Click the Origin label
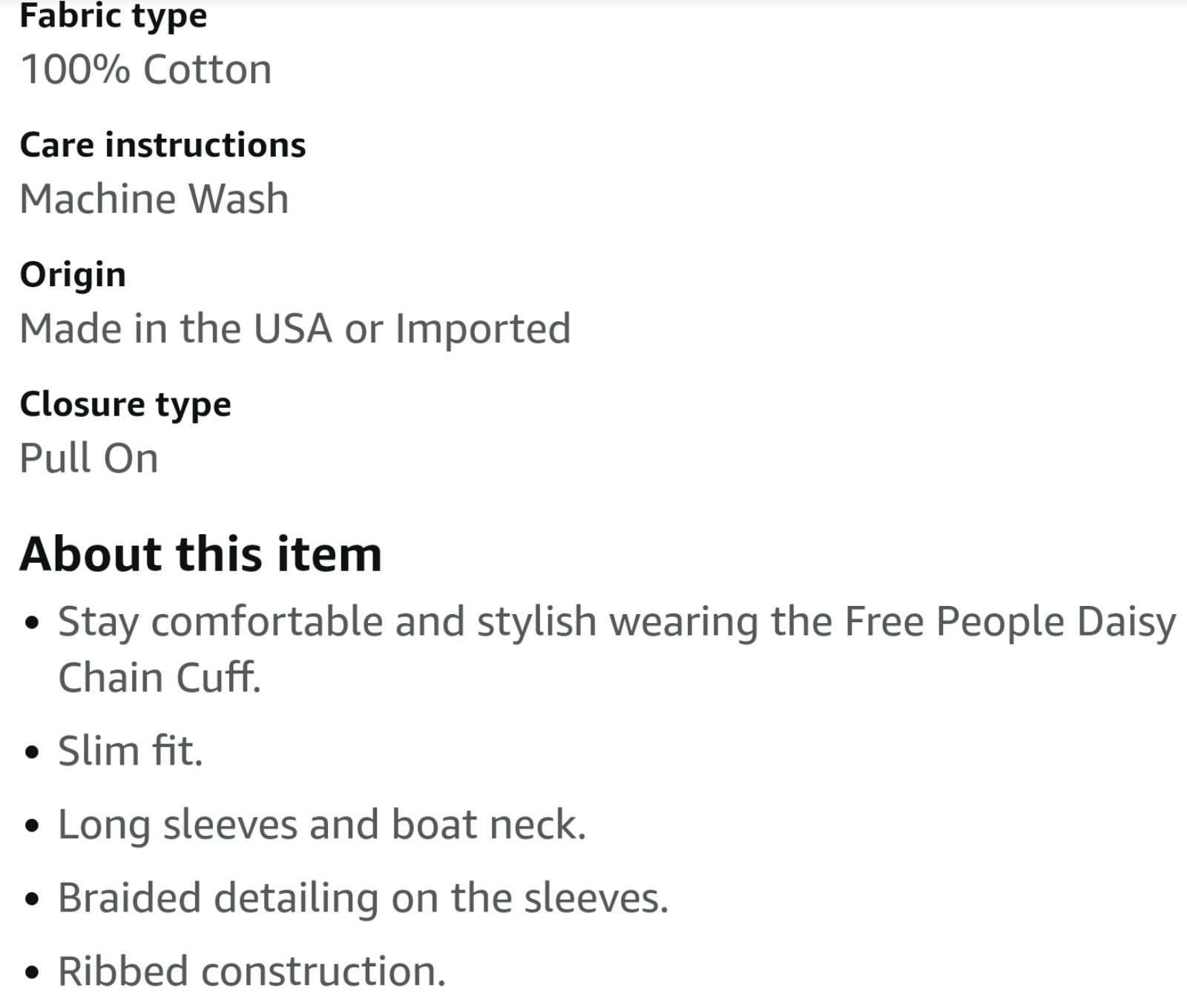 pyautogui.click(x=73, y=274)
